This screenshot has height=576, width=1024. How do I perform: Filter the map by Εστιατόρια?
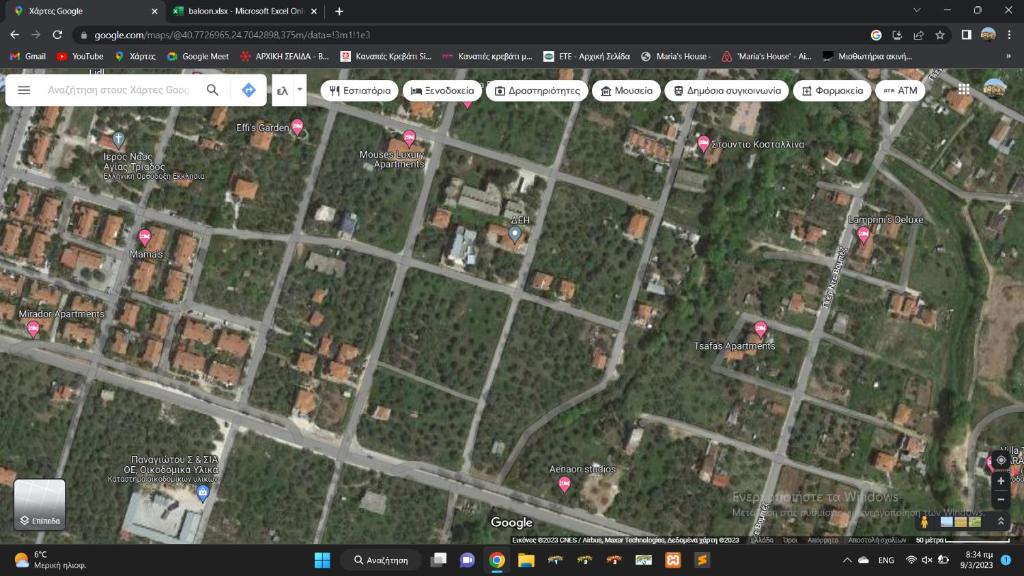[359, 91]
